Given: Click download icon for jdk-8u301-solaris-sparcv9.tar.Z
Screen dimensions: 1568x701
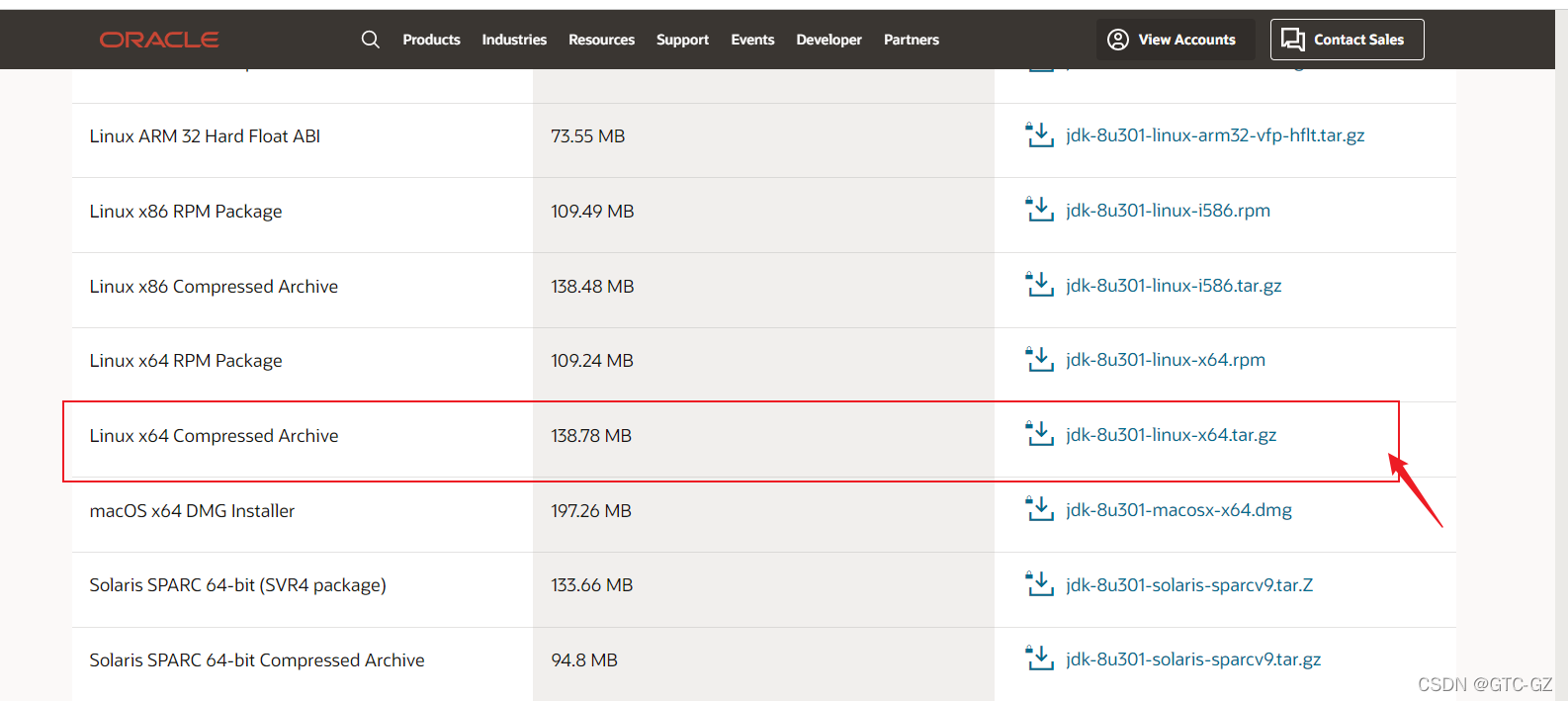Looking at the screenshot, I should pyautogui.click(x=1039, y=584).
